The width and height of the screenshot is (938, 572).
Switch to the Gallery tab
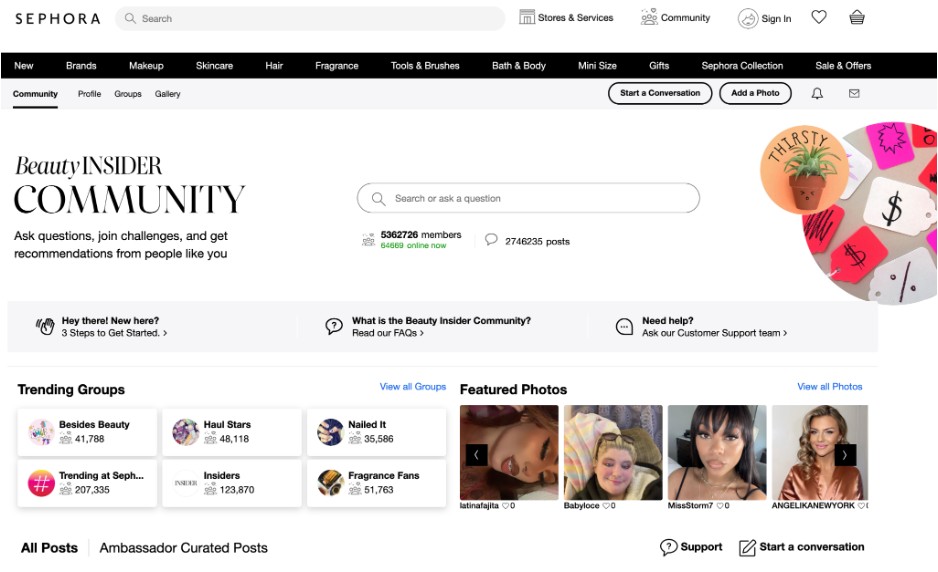tap(168, 94)
